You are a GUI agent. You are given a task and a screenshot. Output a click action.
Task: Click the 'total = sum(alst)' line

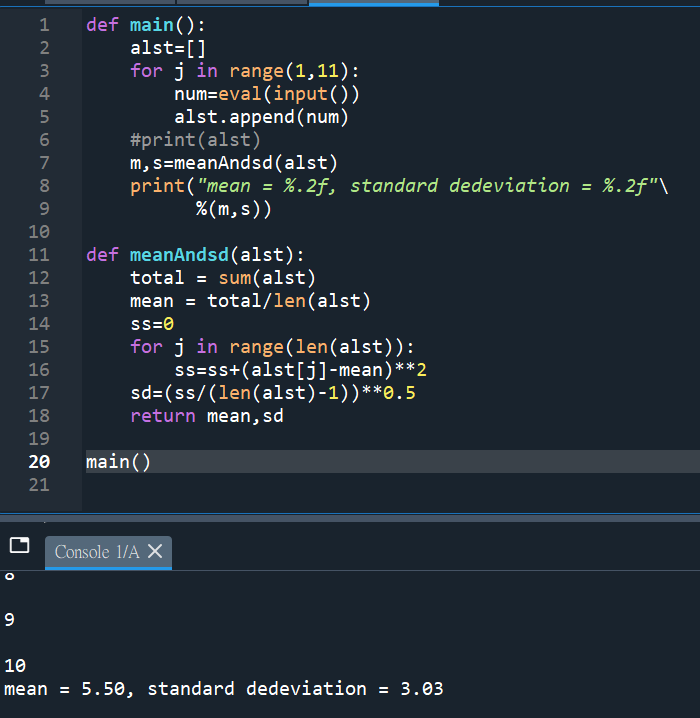click(223, 277)
